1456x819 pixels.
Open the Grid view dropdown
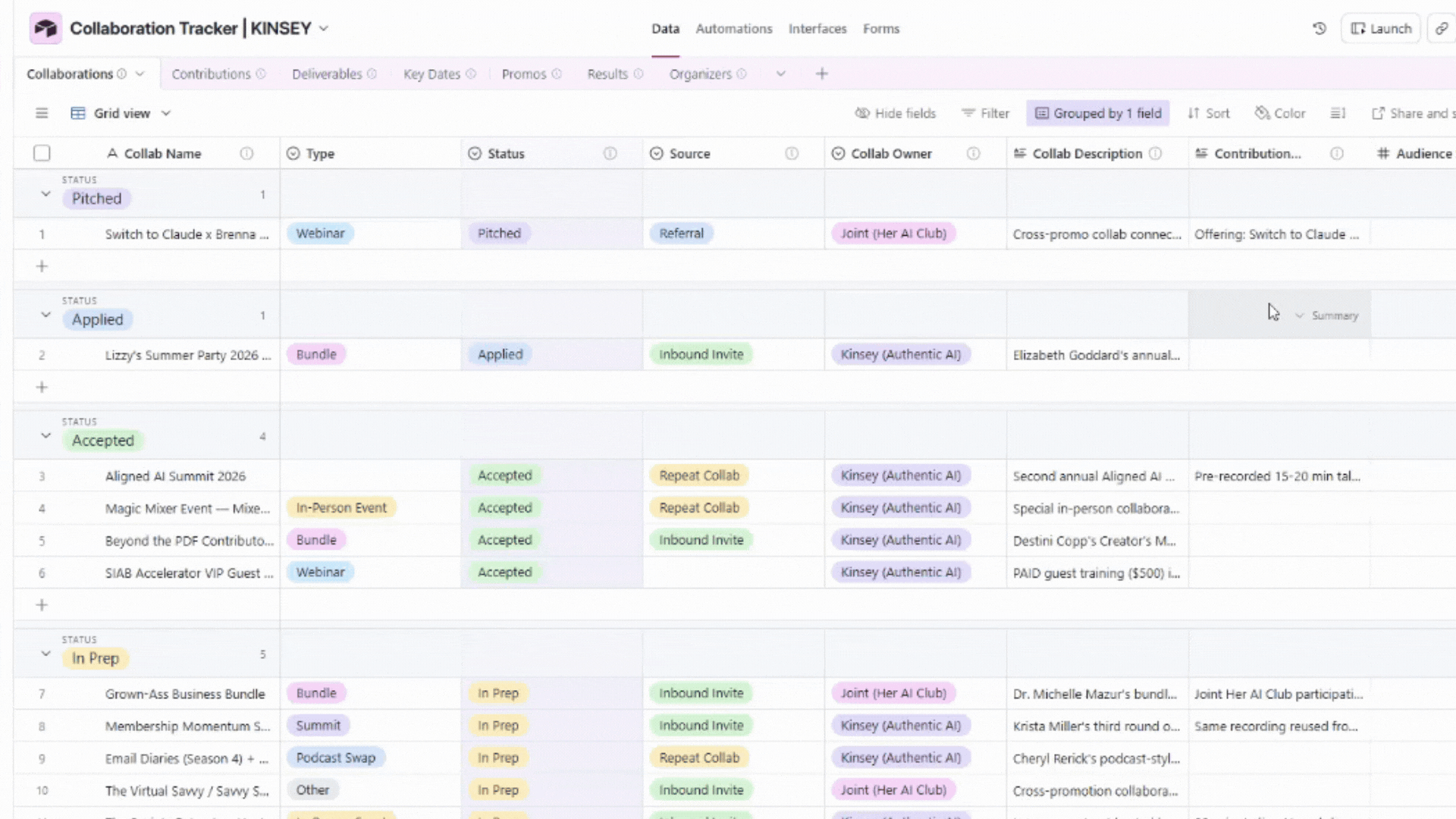tap(121, 113)
